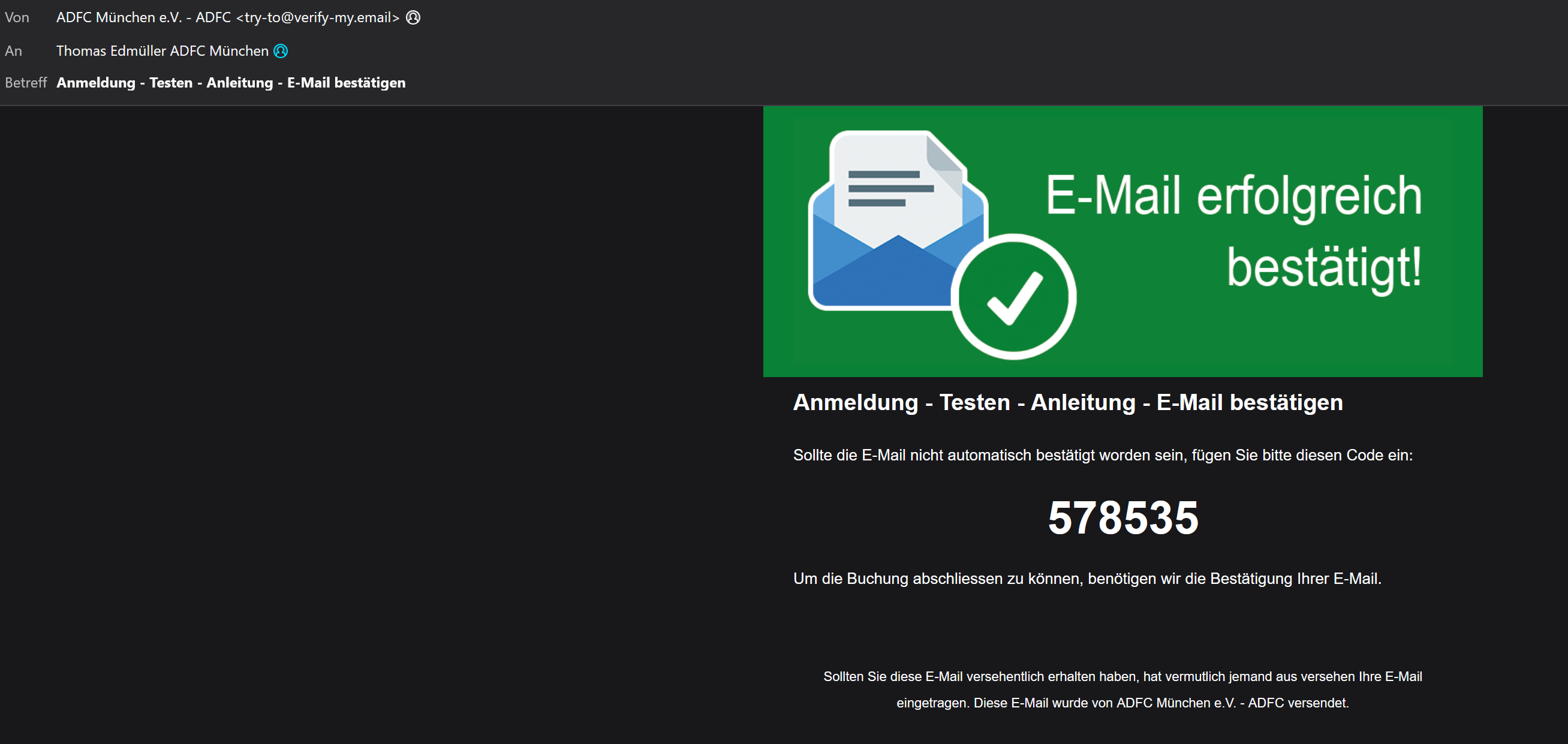The image size is (1568, 744).
Task: Click the contact icon beside sender address
Action: (x=413, y=17)
